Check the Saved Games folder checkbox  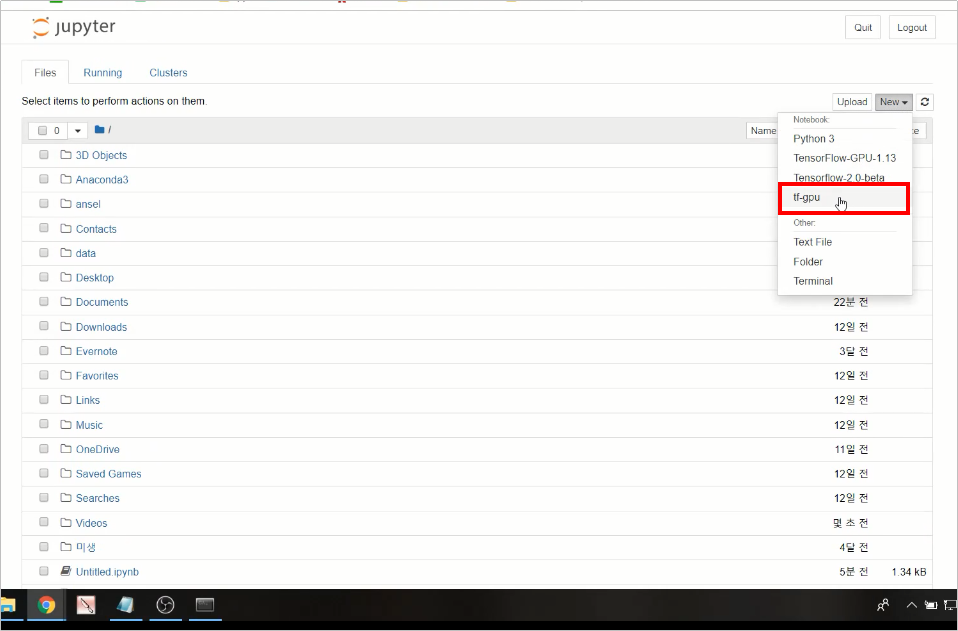click(43, 473)
